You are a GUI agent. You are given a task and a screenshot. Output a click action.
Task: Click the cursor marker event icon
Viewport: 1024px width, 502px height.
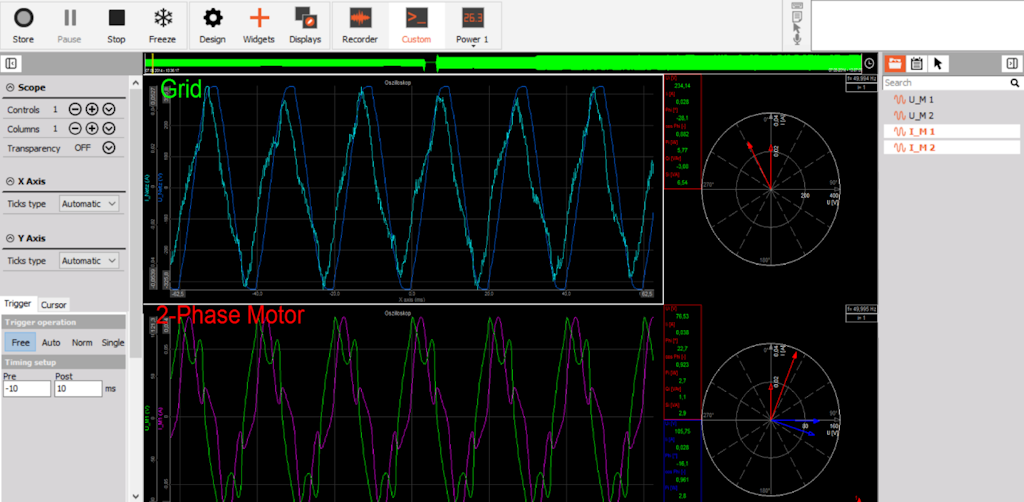[x=797, y=27]
